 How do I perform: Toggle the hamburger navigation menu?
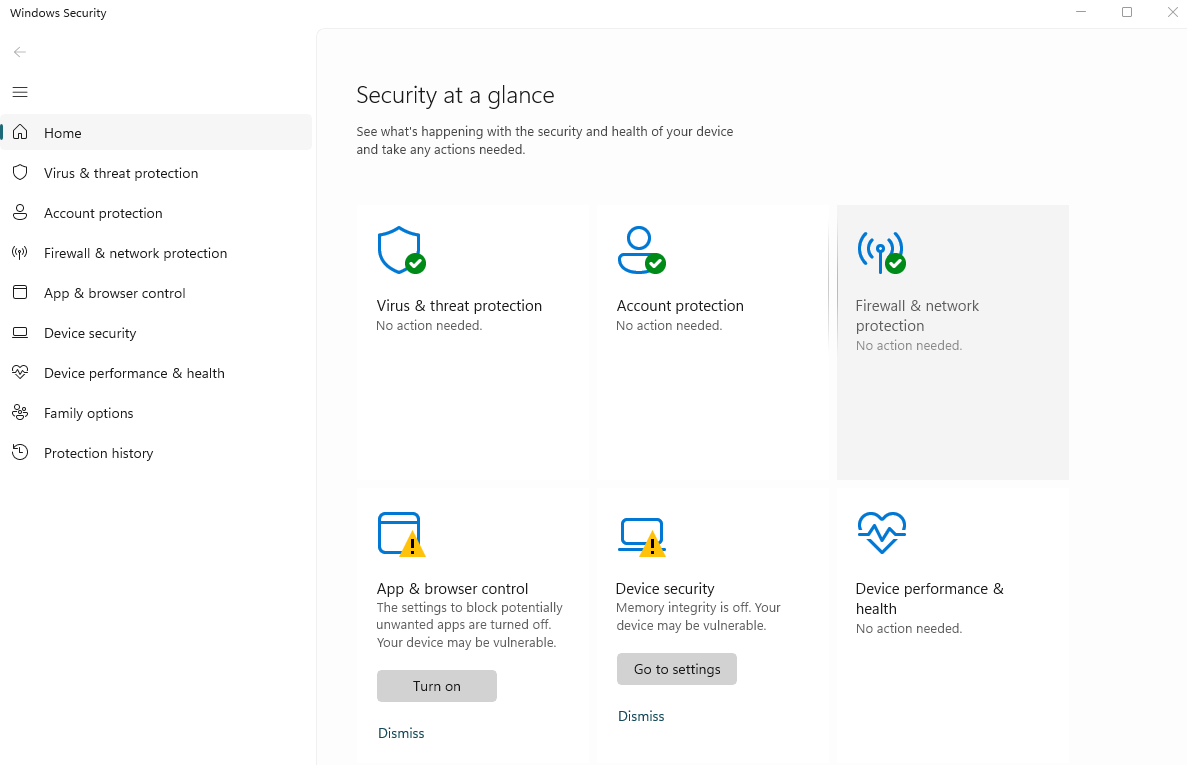coord(20,92)
